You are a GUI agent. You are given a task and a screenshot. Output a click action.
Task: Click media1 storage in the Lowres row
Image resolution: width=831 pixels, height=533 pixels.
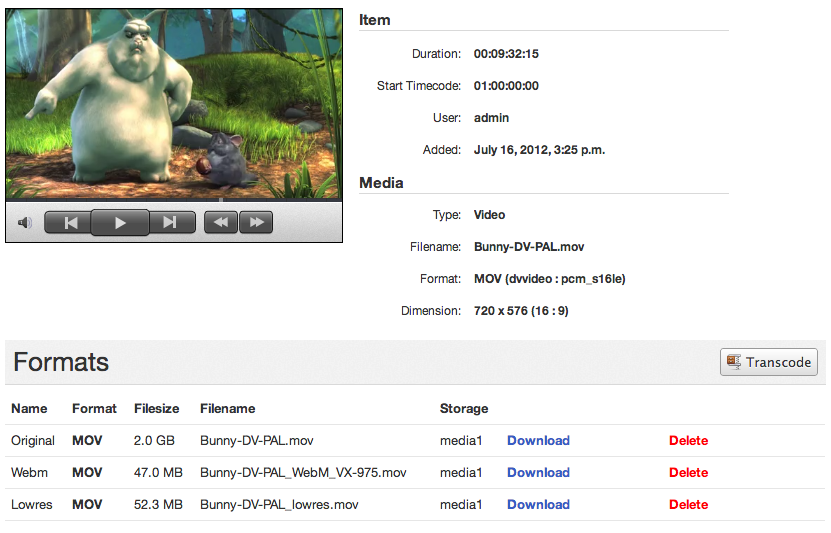(x=461, y=505)
